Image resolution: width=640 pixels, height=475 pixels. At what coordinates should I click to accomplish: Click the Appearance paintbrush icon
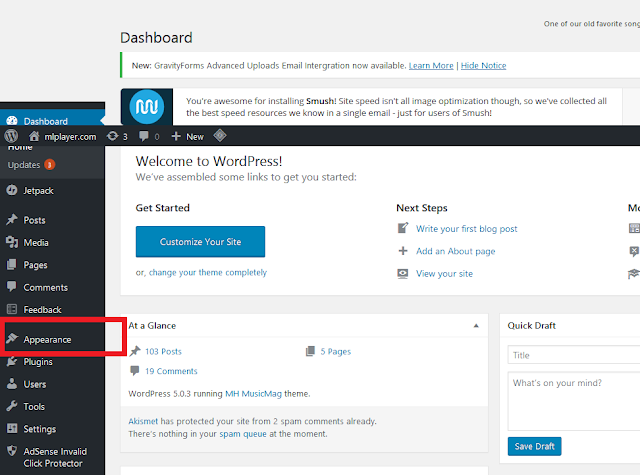click(12, 338)
